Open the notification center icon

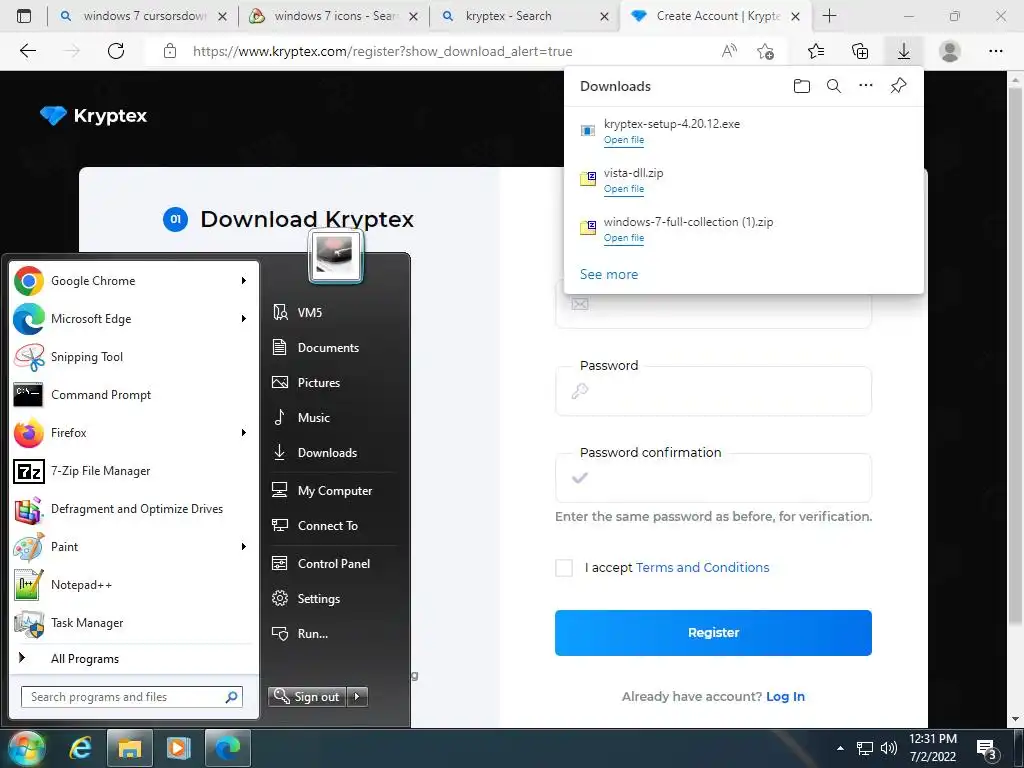986,749
